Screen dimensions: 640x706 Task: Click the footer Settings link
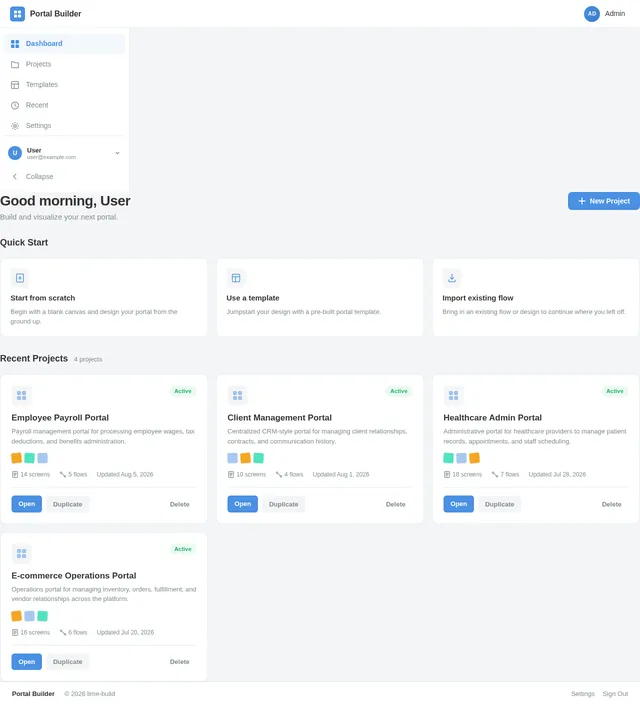tap(583, 694)
